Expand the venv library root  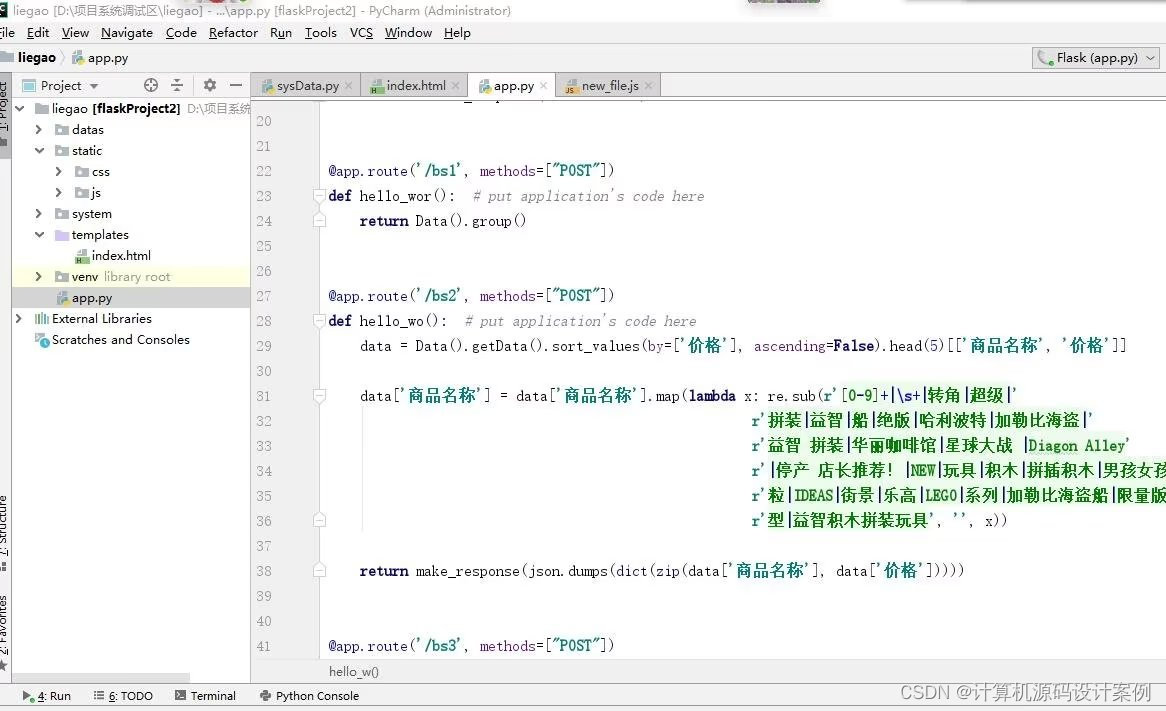click(x=39, y=277)
